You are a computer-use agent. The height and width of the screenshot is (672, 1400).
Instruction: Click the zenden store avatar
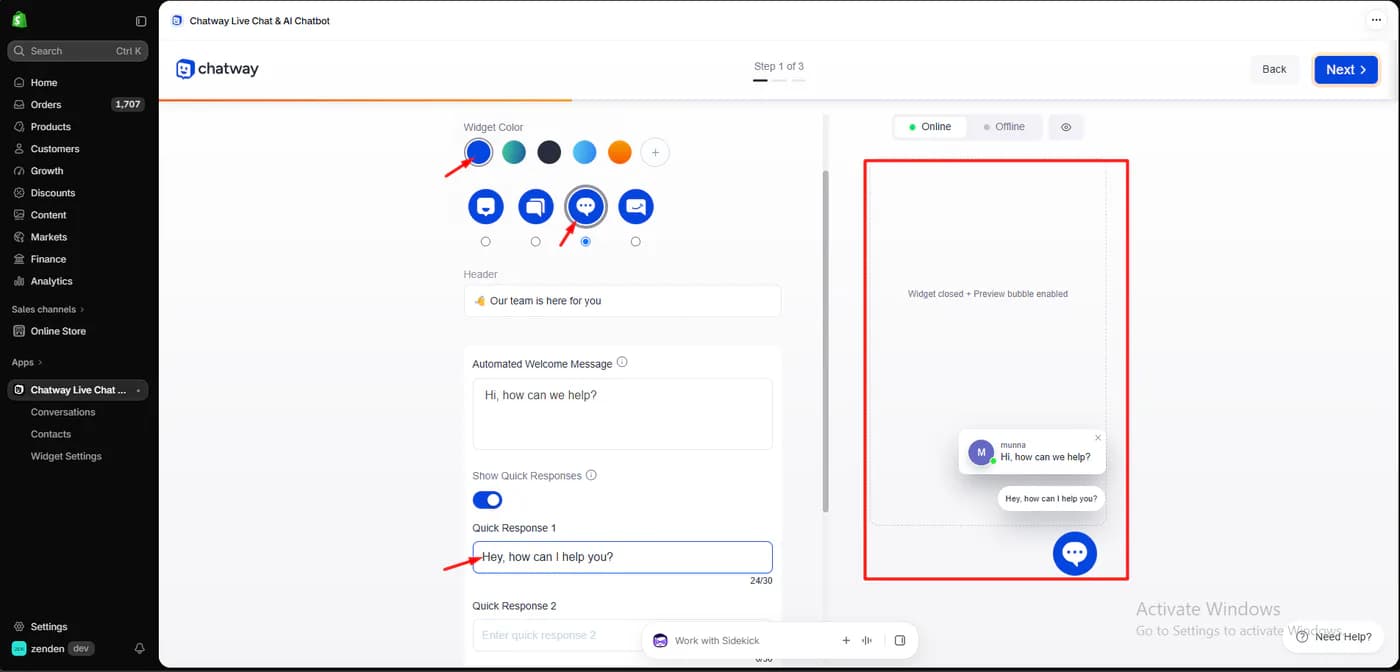click(19, 649)
